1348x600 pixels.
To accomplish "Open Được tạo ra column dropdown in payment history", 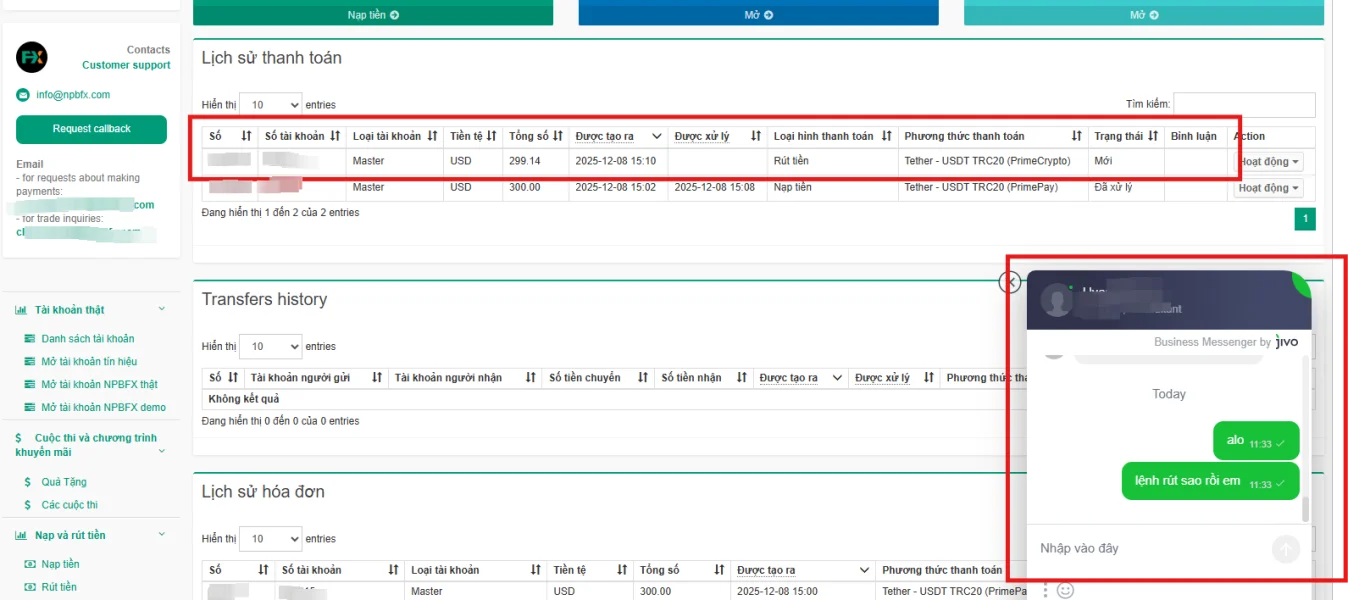I will coord(657,136).
